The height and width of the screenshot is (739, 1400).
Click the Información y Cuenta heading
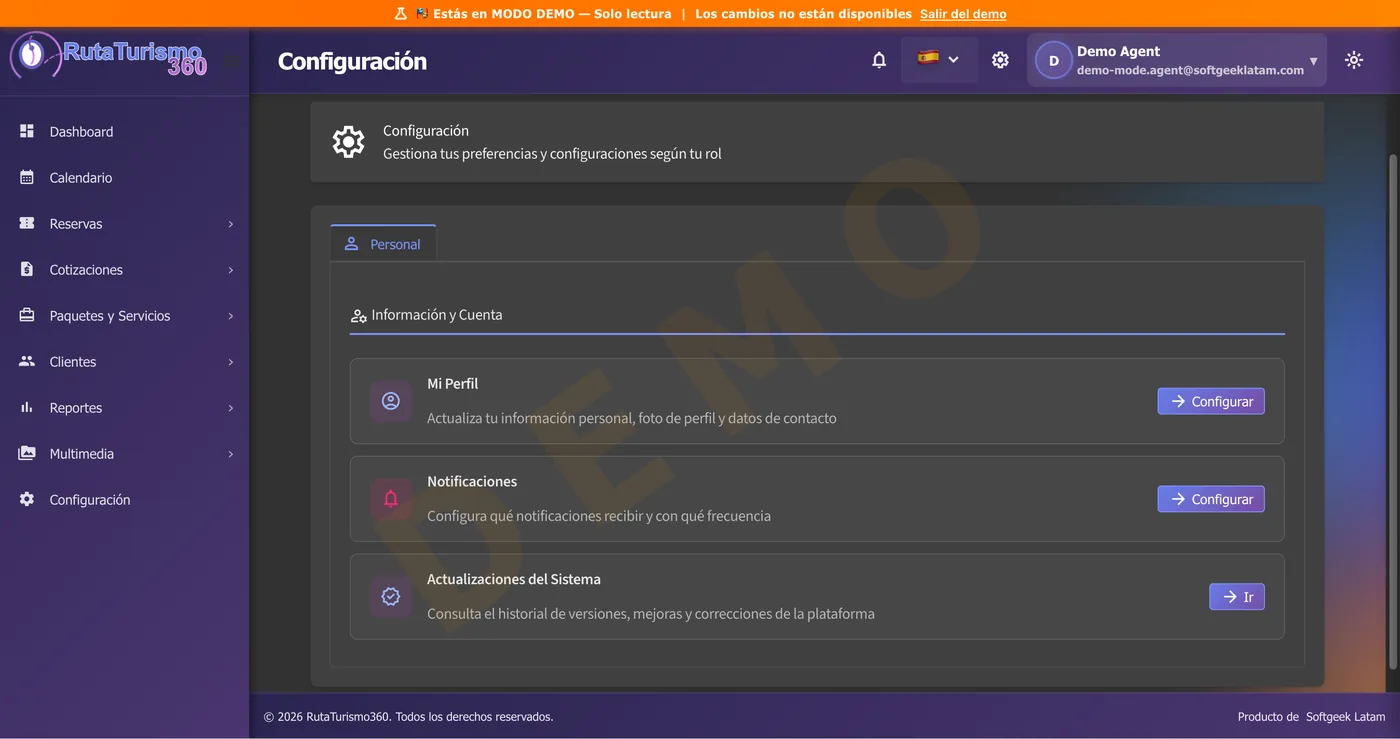436,315
